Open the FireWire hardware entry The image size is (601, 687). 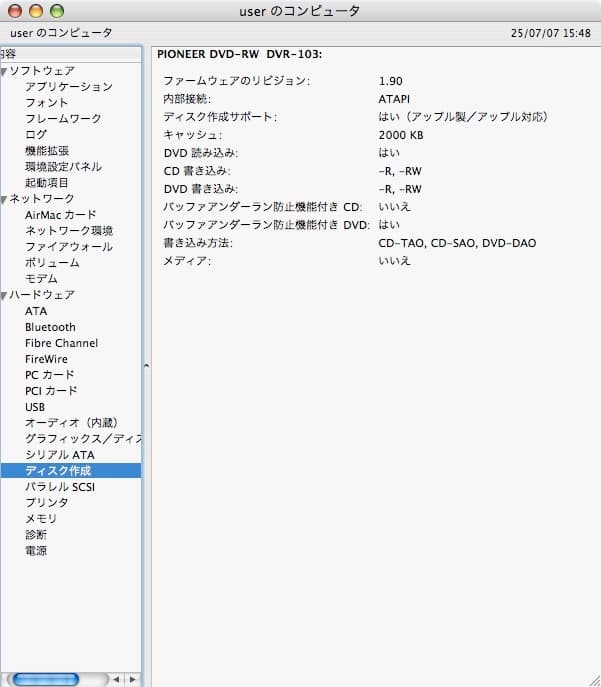[x=46, y=359]
